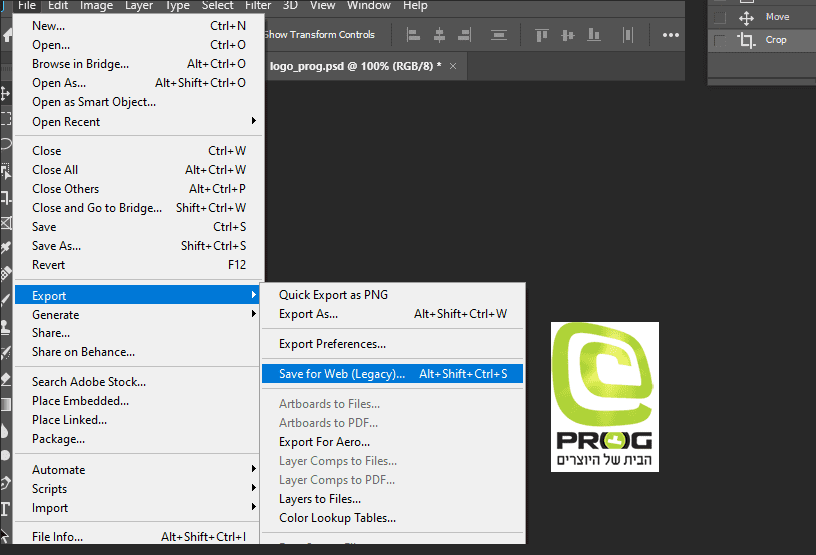Select the Clone Stamp tool
The height and width of the screenshot is (555, 816).
[x=5, y=326]
